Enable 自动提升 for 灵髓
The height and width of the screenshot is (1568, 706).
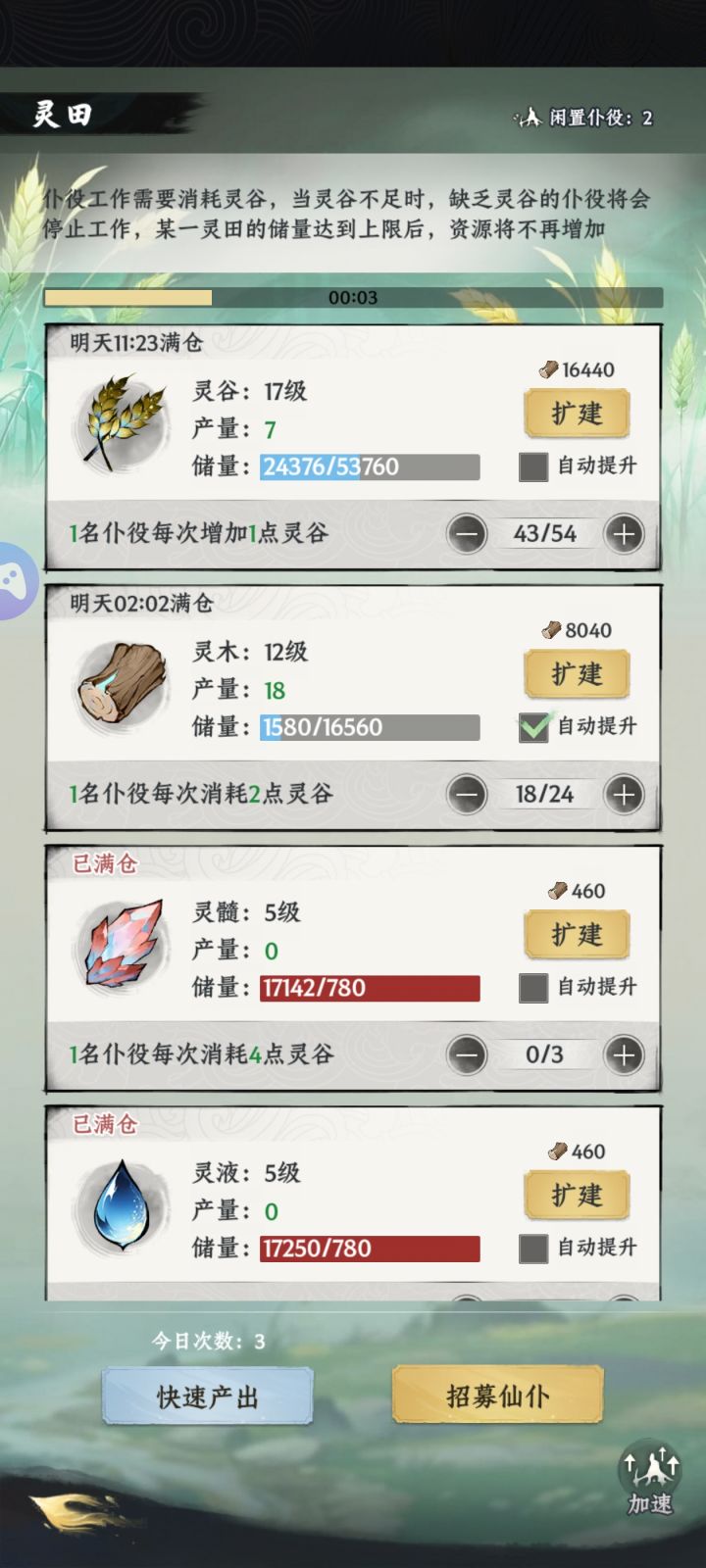533,988
